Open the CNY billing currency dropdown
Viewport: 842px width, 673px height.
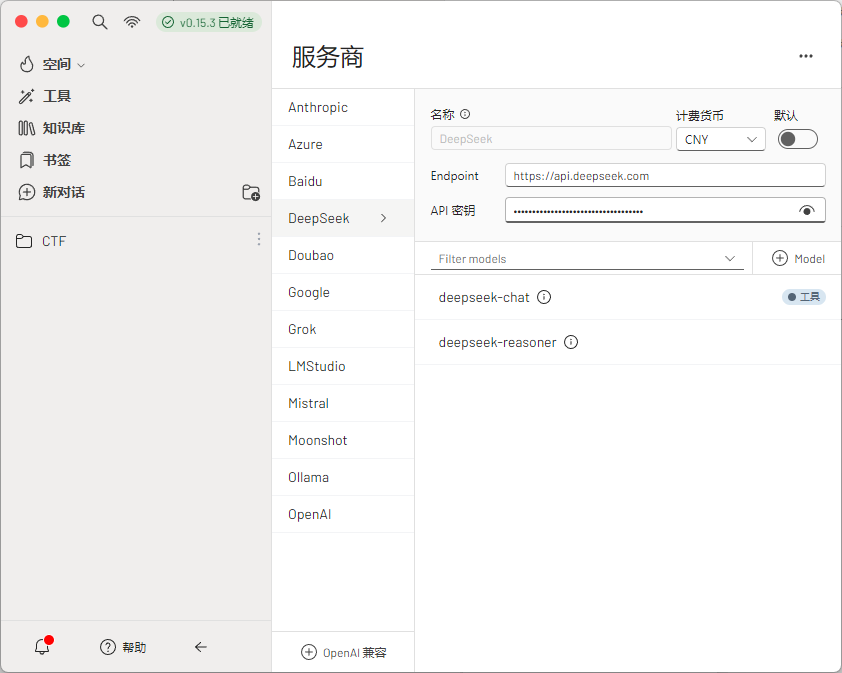point(721,140)
